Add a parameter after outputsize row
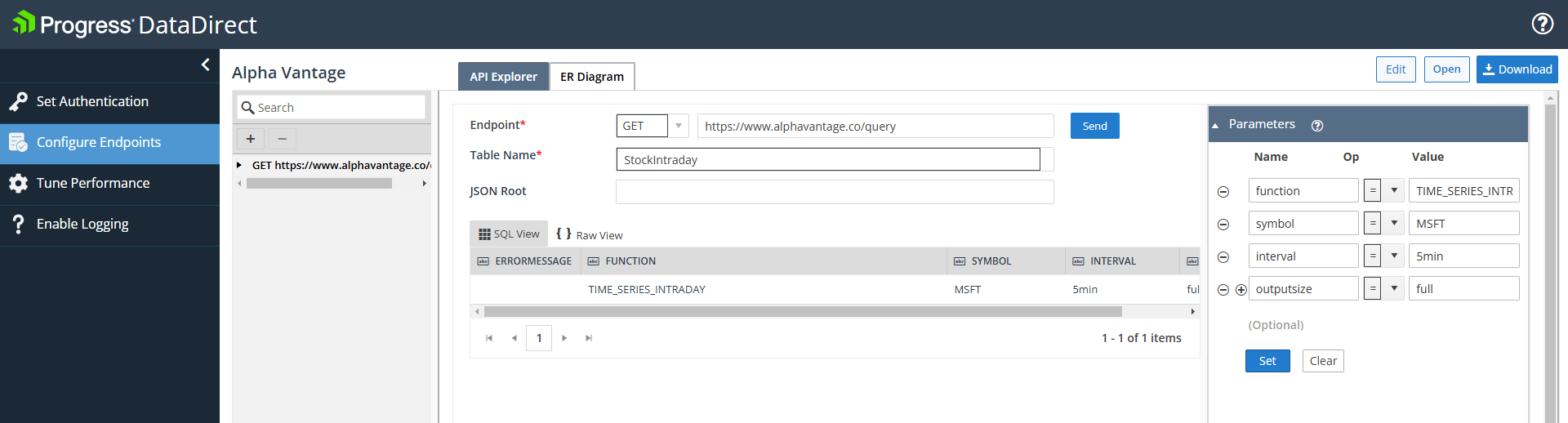 pyautogui.click(x=1241, y=290)
